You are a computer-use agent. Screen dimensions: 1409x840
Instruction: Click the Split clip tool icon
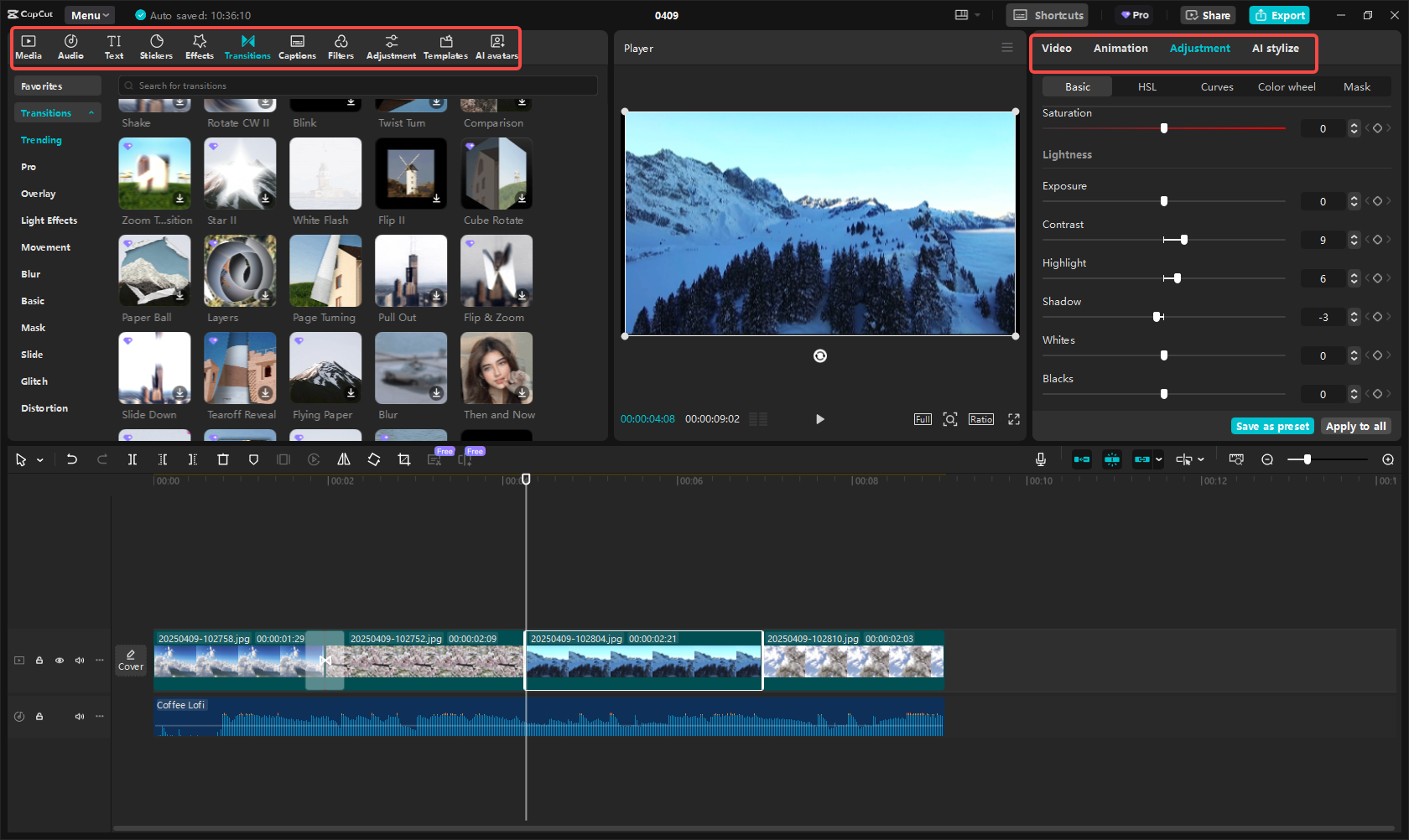coord(132,459)
